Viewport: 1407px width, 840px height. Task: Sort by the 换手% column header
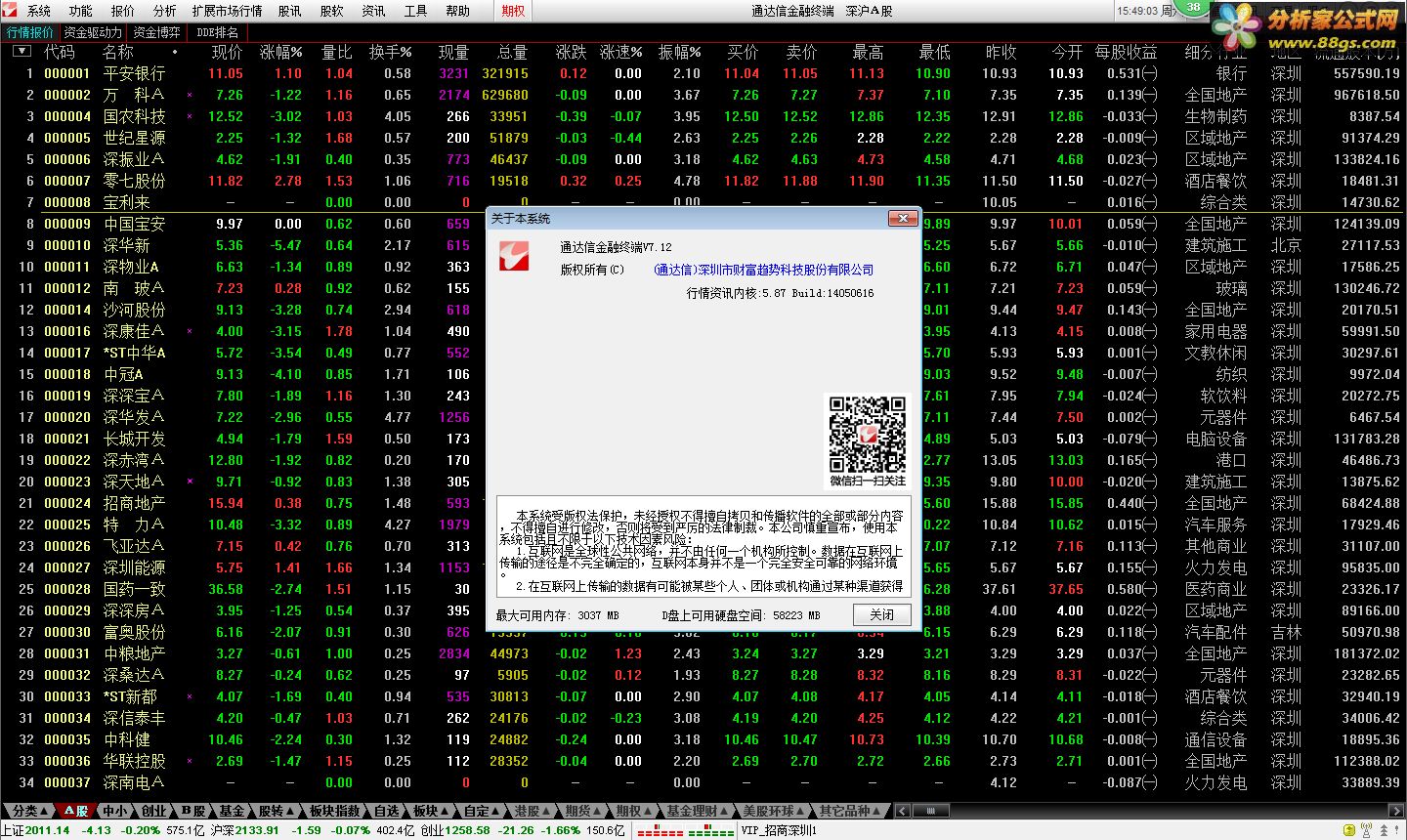click(390, 52)
